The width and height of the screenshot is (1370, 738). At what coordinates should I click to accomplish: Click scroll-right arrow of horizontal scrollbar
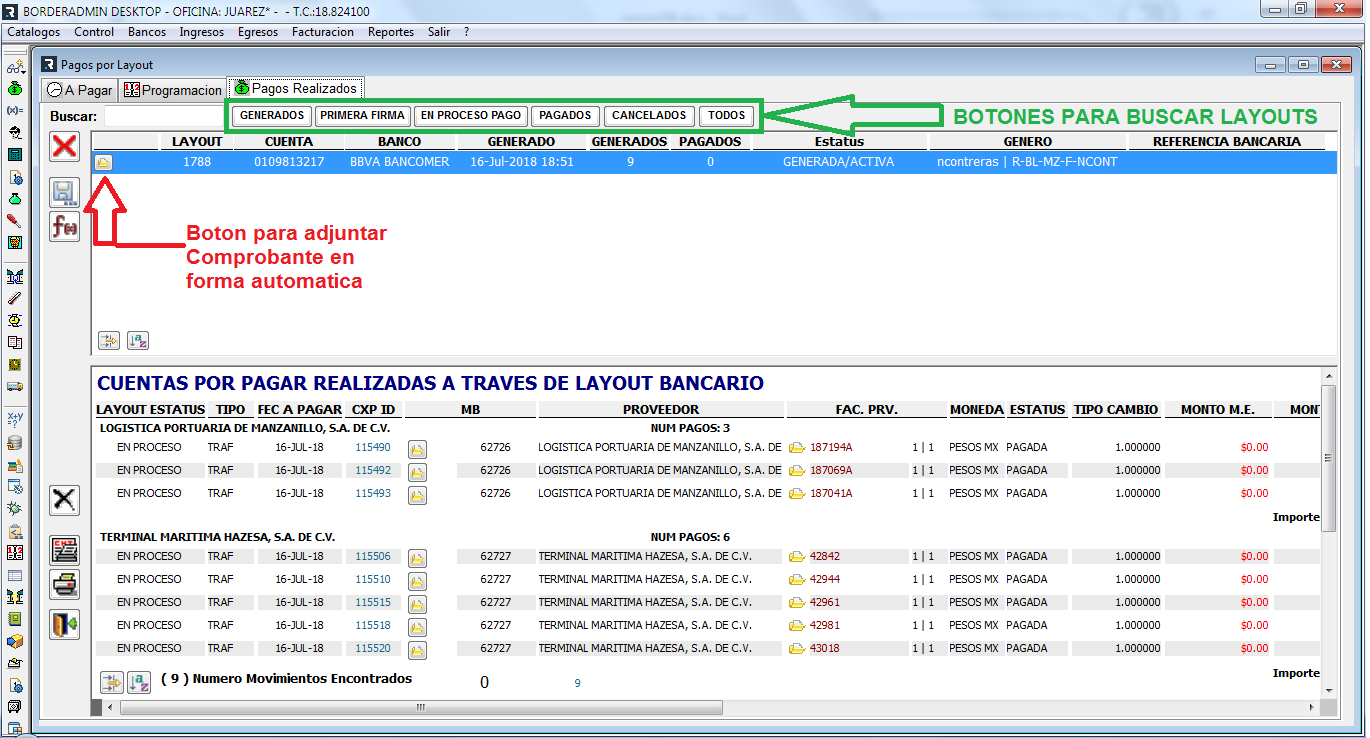coord(1313,707)
